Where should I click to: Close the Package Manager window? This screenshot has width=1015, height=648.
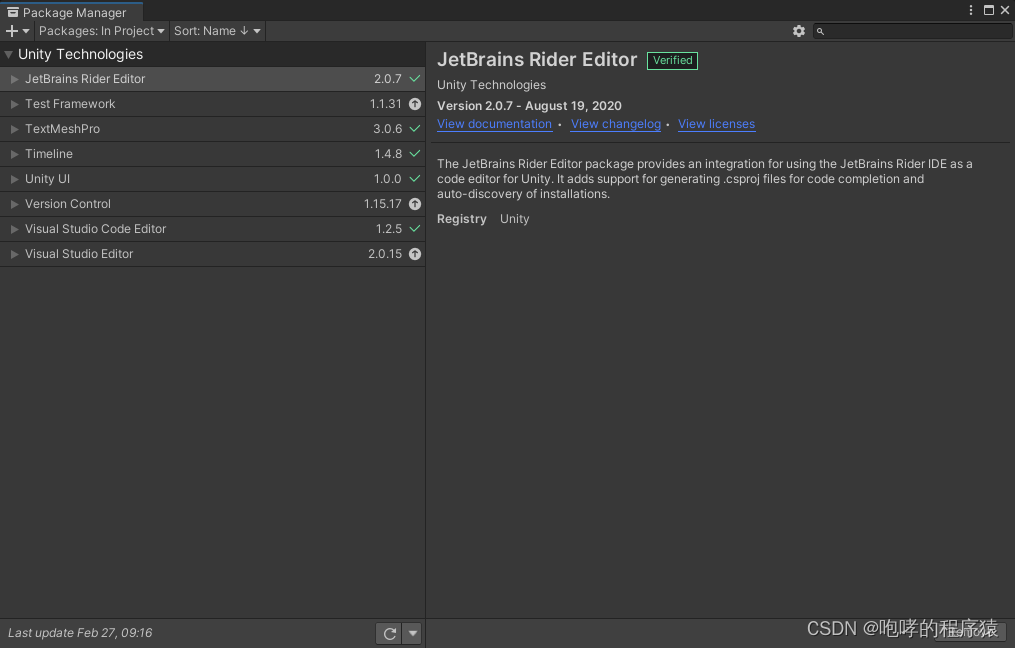pos(1005,10)
